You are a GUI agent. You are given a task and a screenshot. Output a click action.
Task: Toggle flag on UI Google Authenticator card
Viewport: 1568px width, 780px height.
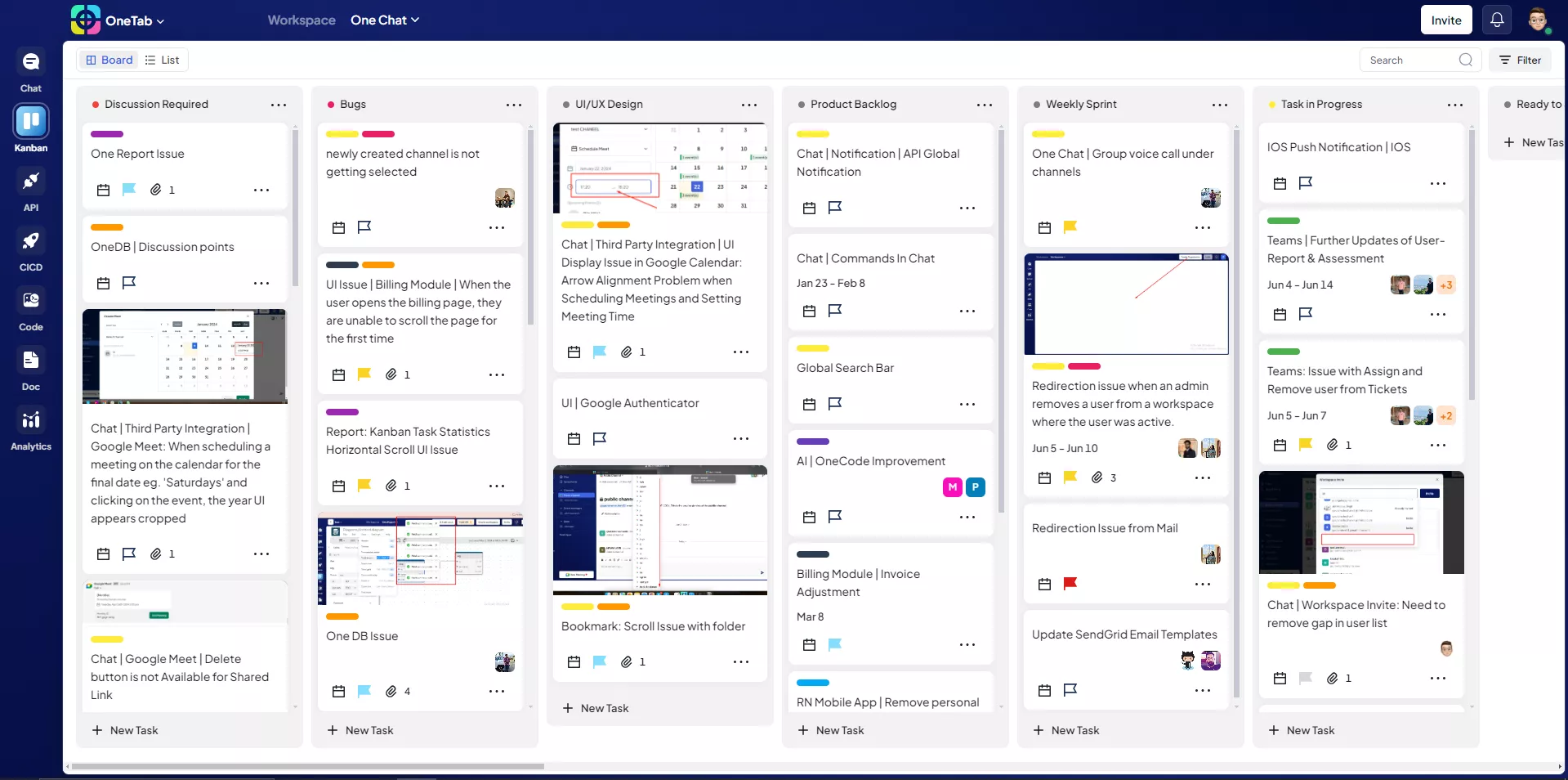[600, 439]
